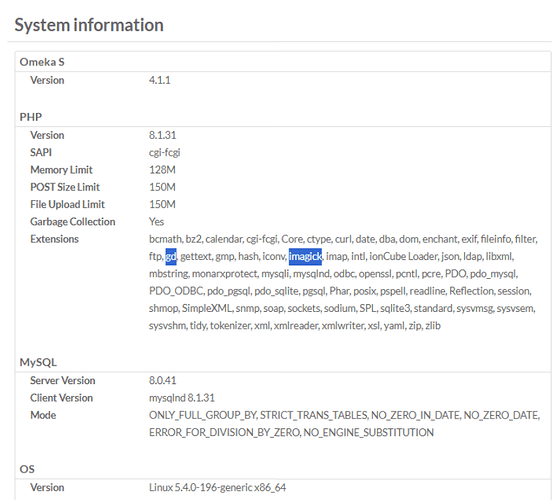Screen dimensions: 558x500
Task: Select the OS section header
Action: tap(27, 469)
